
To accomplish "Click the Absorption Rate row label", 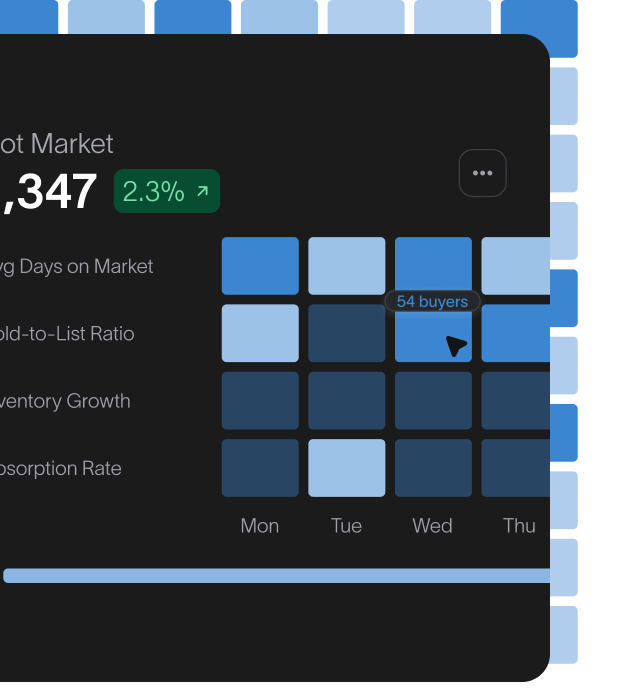I will 61,468.
